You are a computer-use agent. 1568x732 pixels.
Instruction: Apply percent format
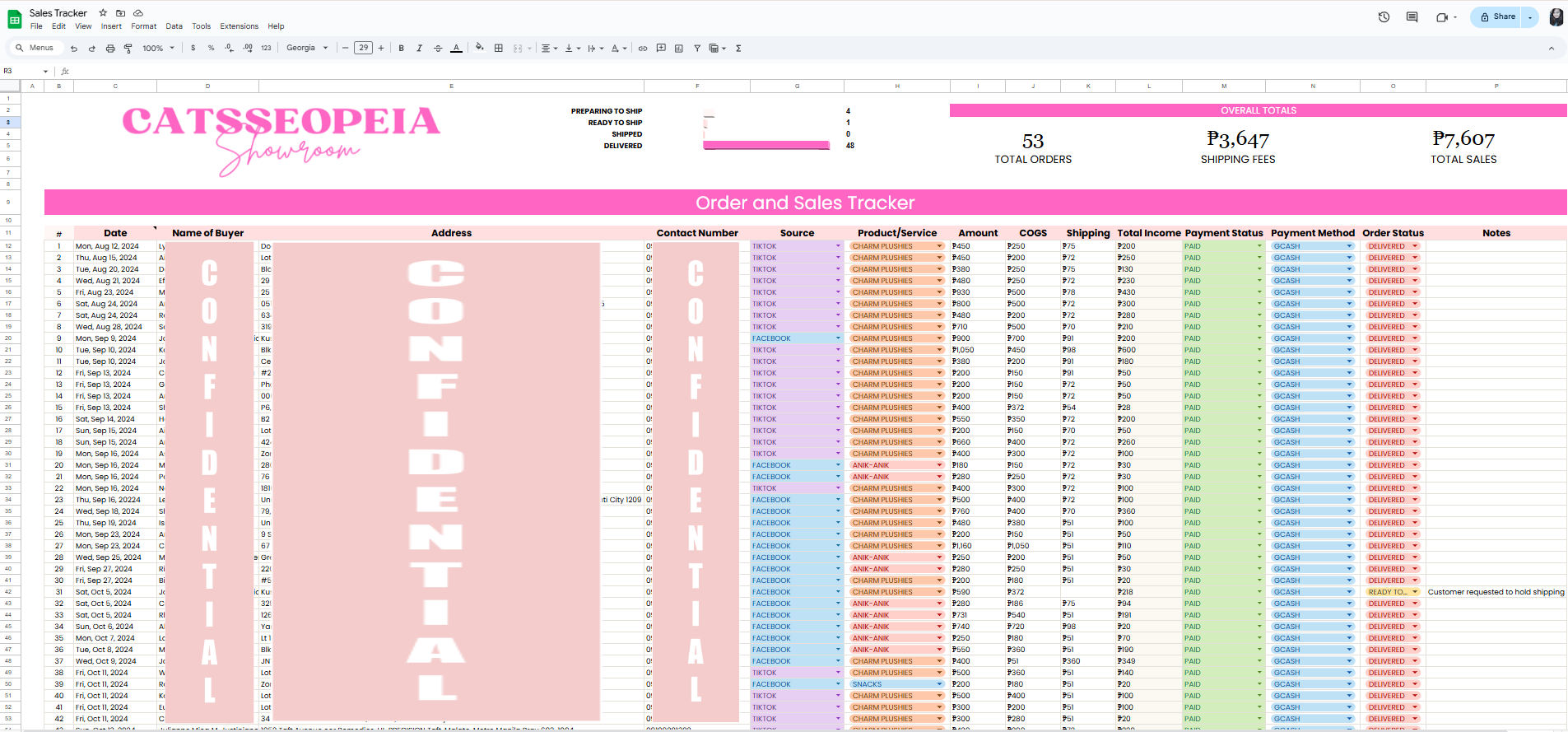tap(212, 49)
